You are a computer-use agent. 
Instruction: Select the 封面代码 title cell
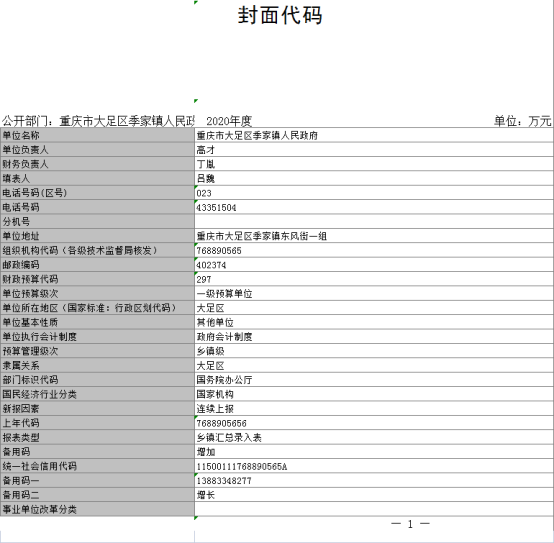pos(279,16)
